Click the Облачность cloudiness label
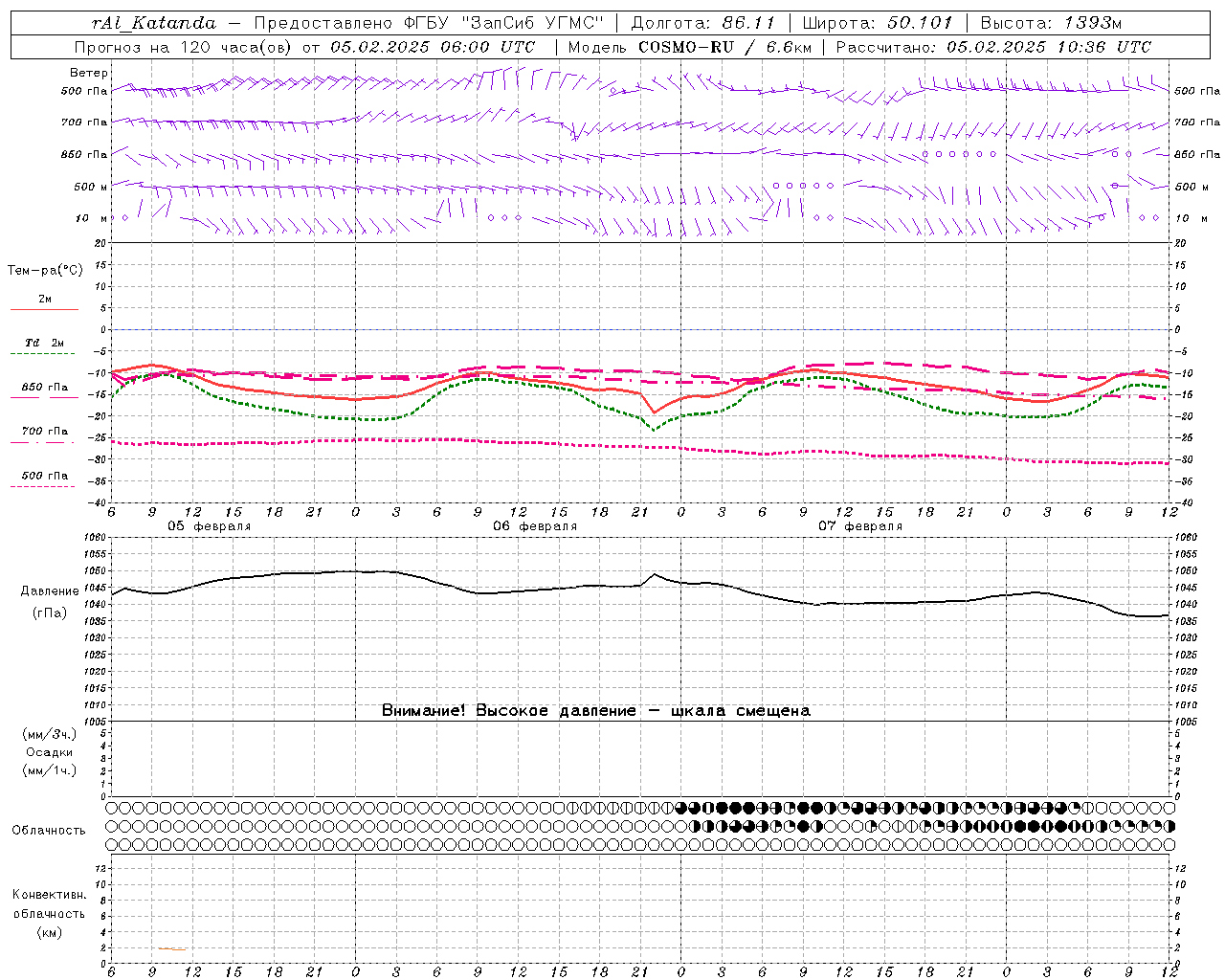This screenshot has width=1225, height=980. pos(49,831)
